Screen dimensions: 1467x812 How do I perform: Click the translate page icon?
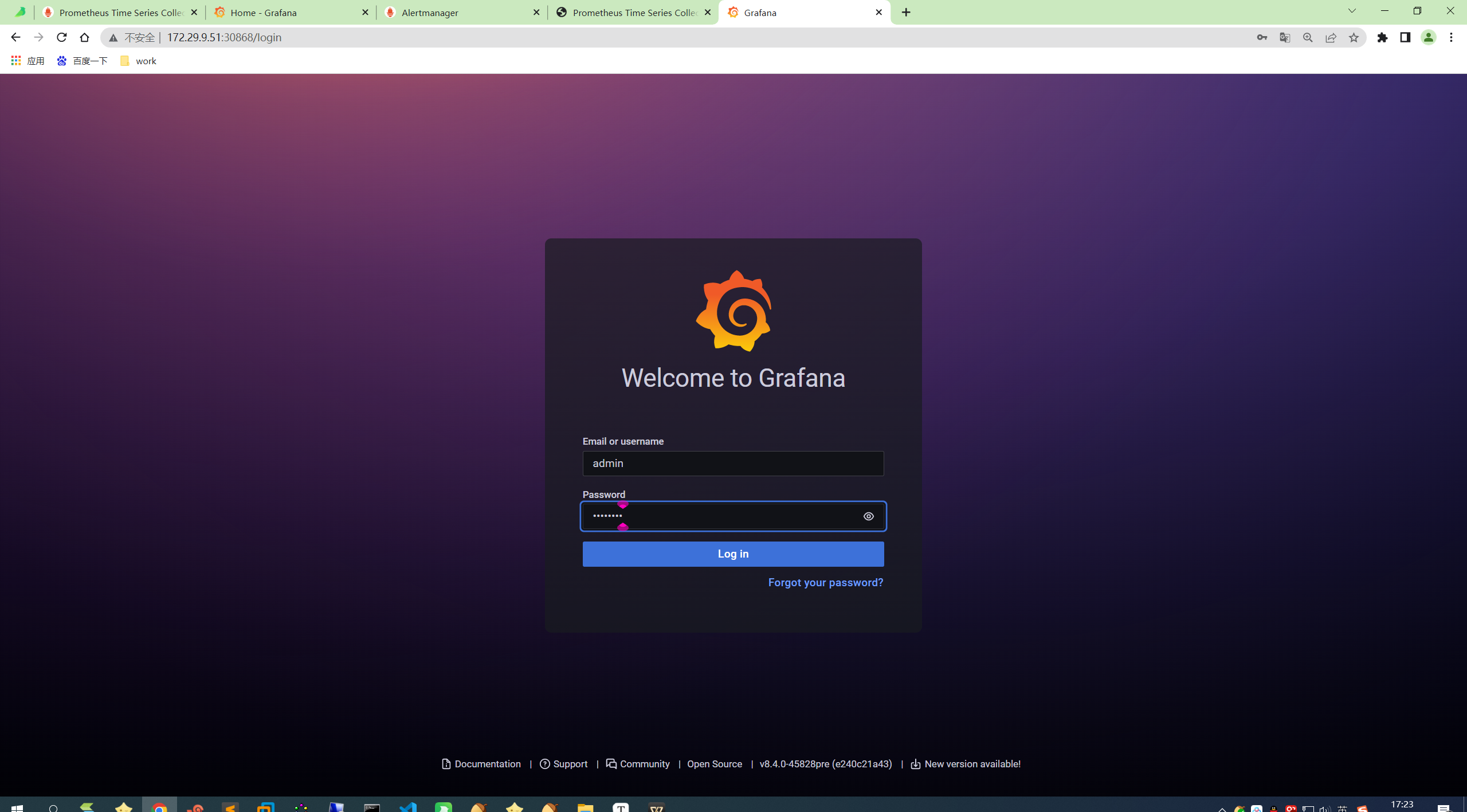(x=1285, y=37)
